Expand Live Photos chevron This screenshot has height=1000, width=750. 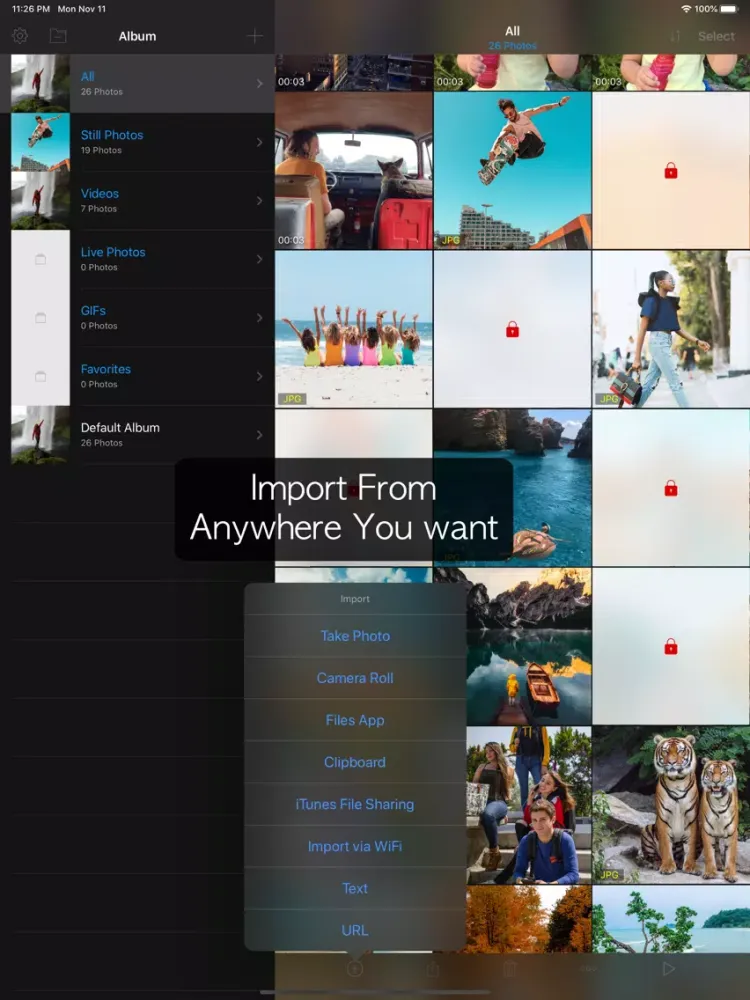(x=260, y=259)
